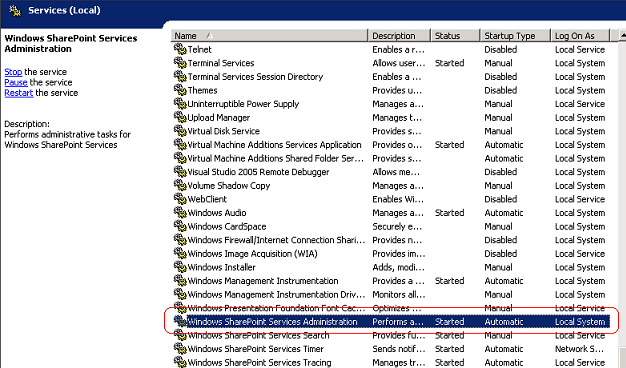This screenshot has height=368, width=626.
Task: Select Uninterruptible Power Supply service name
Action: pyautogui.click(x=243, y=104)
